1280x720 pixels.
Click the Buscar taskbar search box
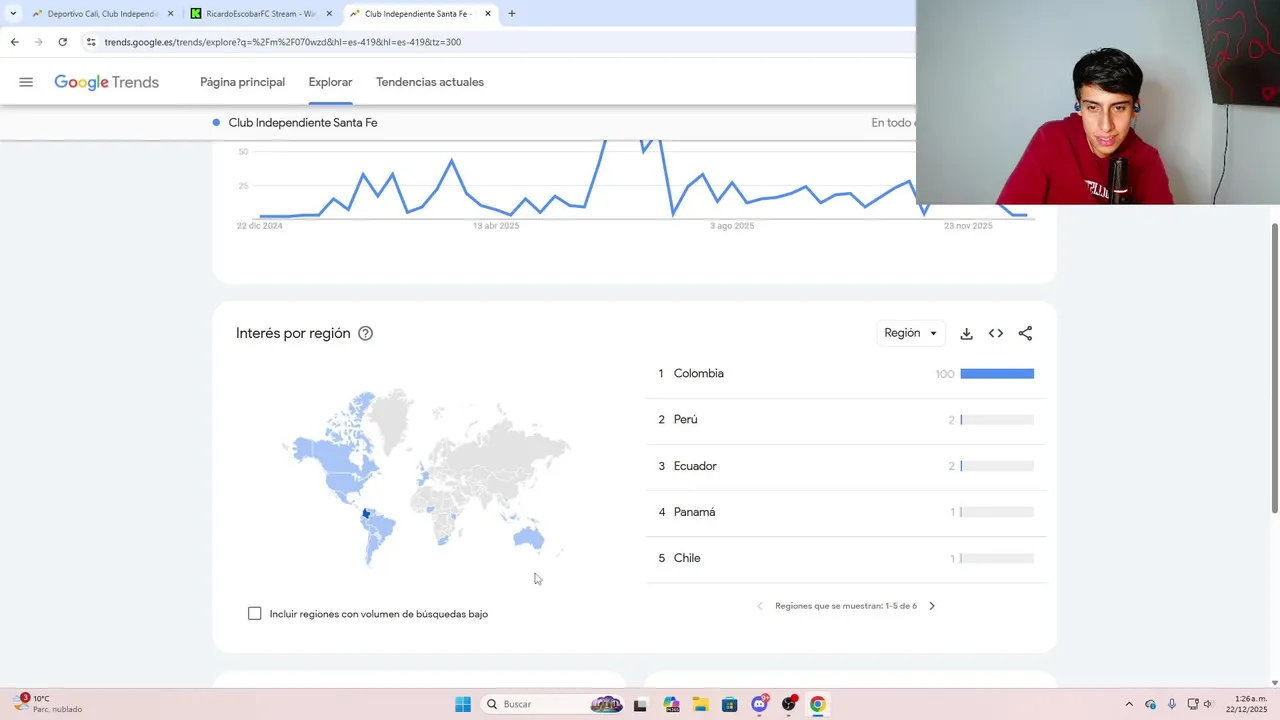(x=552, y=704)
